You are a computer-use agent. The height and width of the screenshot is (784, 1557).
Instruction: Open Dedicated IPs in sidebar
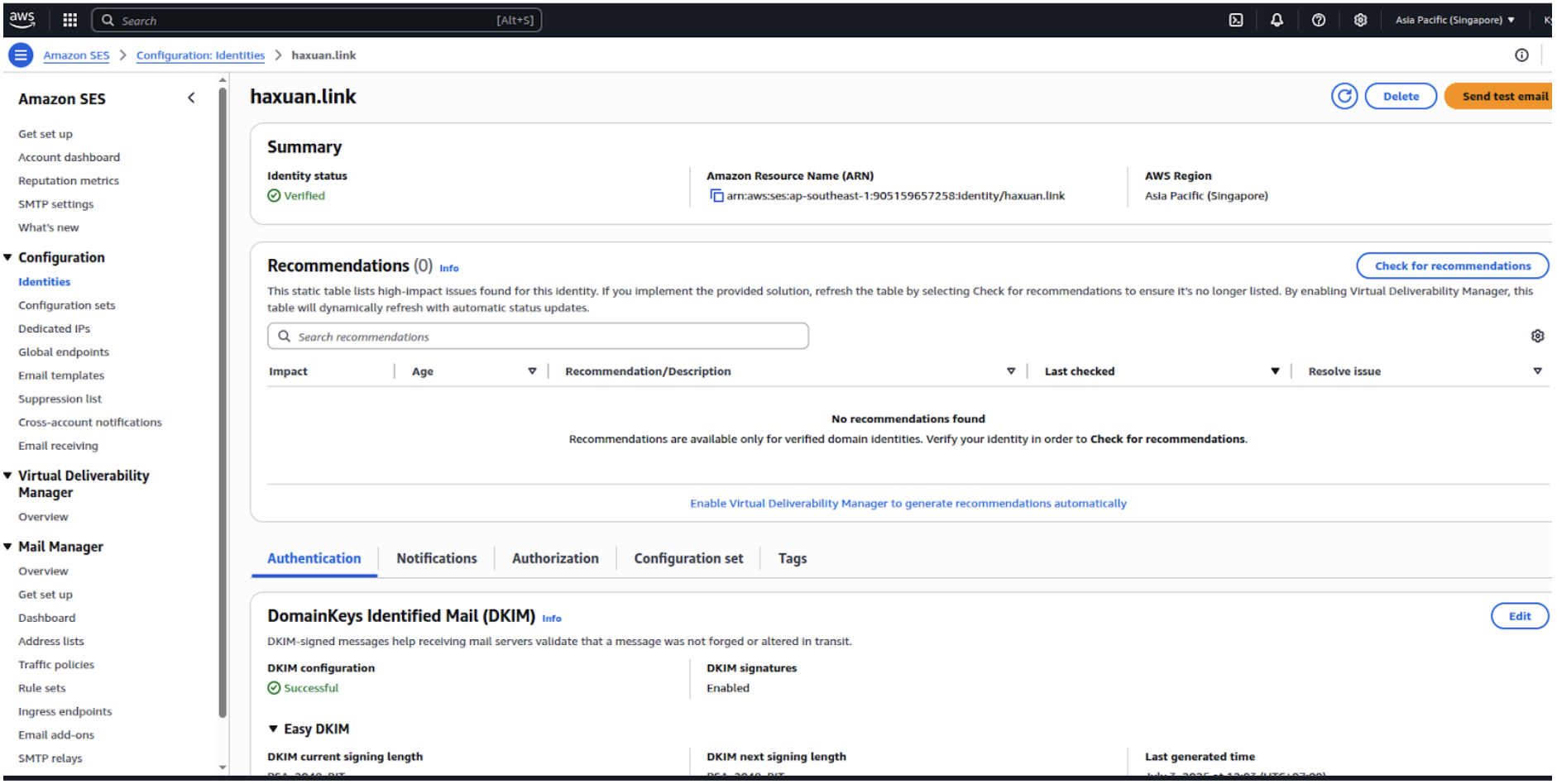pos(55,328)
